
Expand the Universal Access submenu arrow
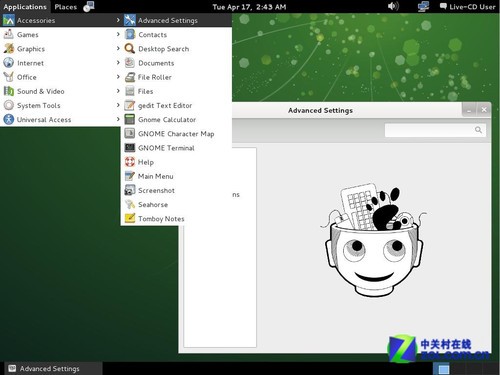[x=118, y=119]
